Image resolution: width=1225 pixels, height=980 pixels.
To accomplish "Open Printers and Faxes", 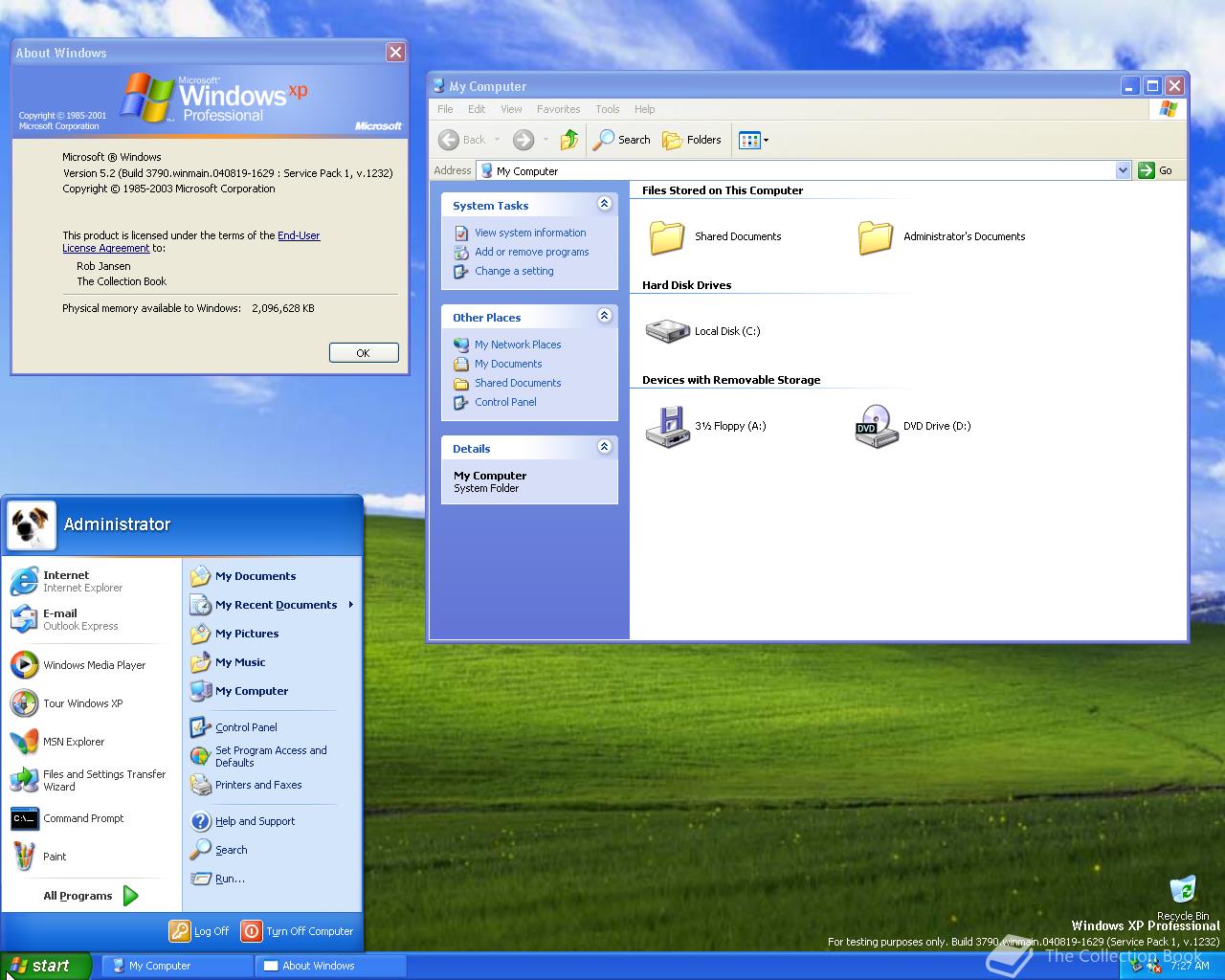I will [x=272, y=785].
